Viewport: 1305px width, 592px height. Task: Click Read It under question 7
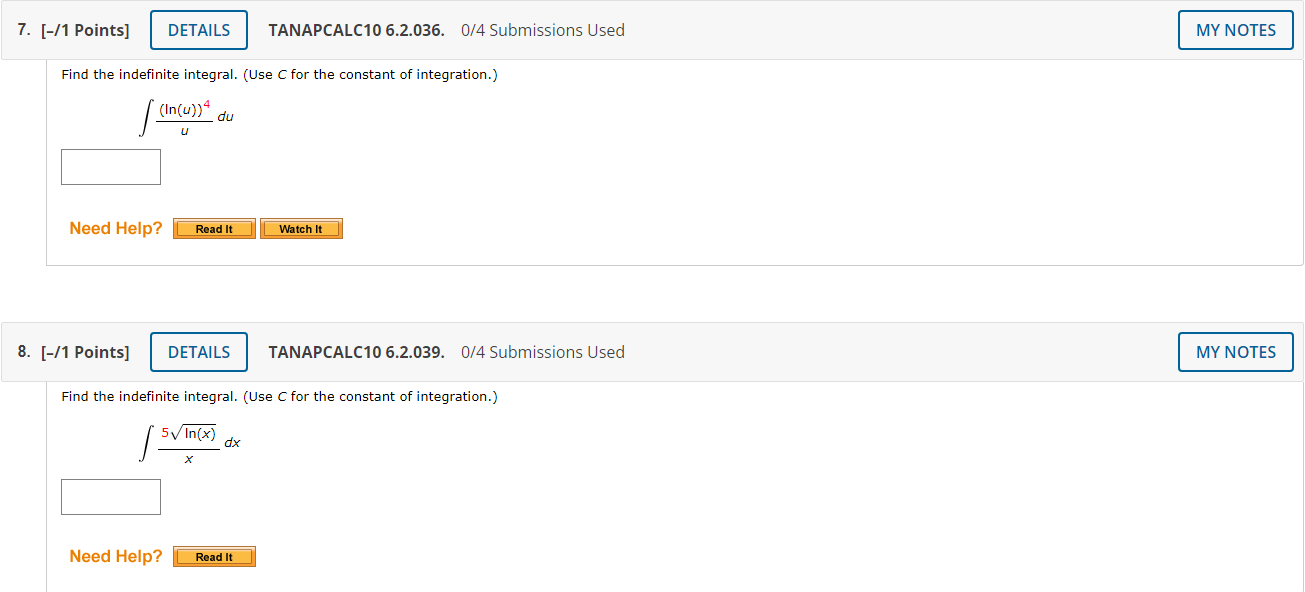pyautogui.click(x=213, y=228)
